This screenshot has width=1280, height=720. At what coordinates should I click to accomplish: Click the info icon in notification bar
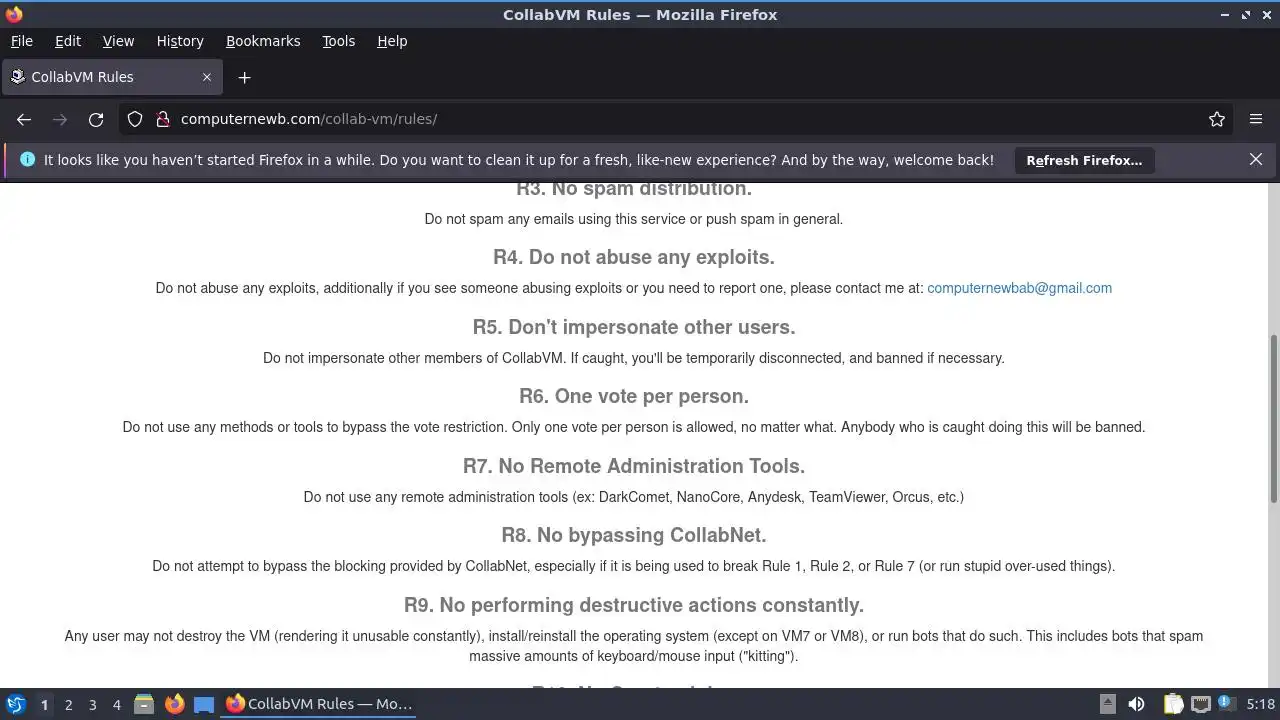tap(27, 160)
